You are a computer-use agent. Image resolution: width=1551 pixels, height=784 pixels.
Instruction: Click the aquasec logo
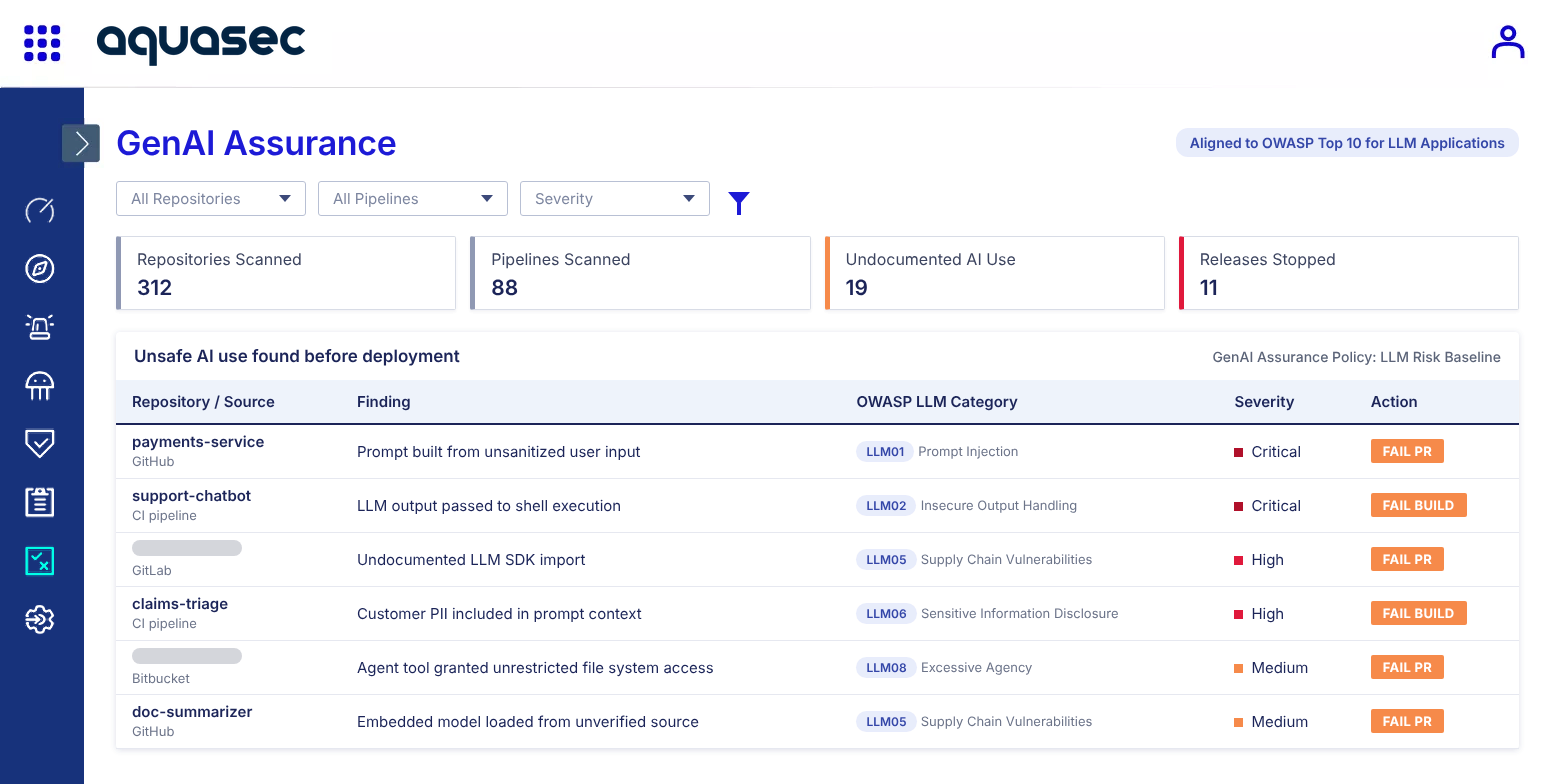201,43
